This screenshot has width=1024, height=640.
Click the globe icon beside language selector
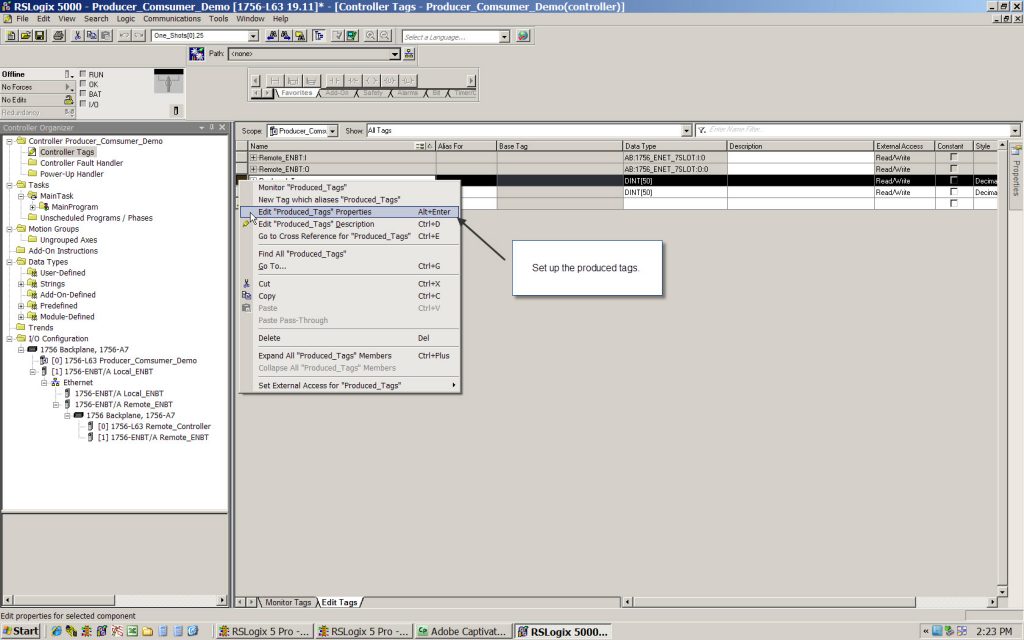pos(523,36)
